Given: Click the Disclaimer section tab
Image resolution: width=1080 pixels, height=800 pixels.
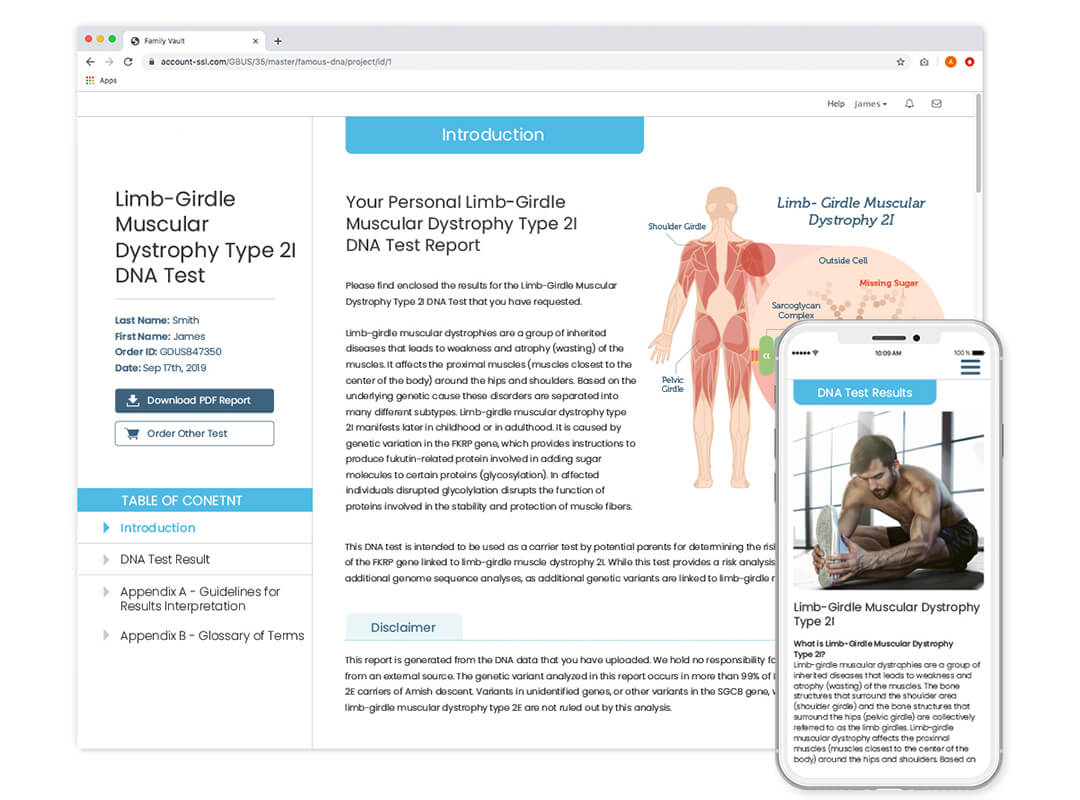Looking at the screenshot, I should point(404,627).
